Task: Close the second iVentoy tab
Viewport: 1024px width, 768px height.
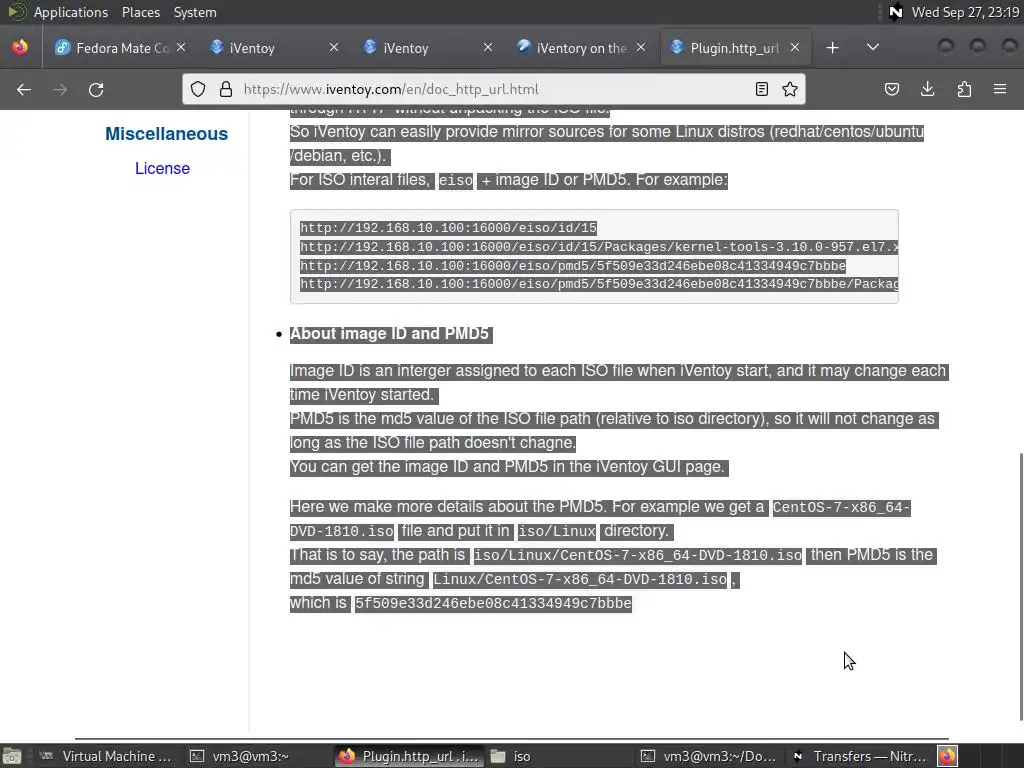Action: 488,48
